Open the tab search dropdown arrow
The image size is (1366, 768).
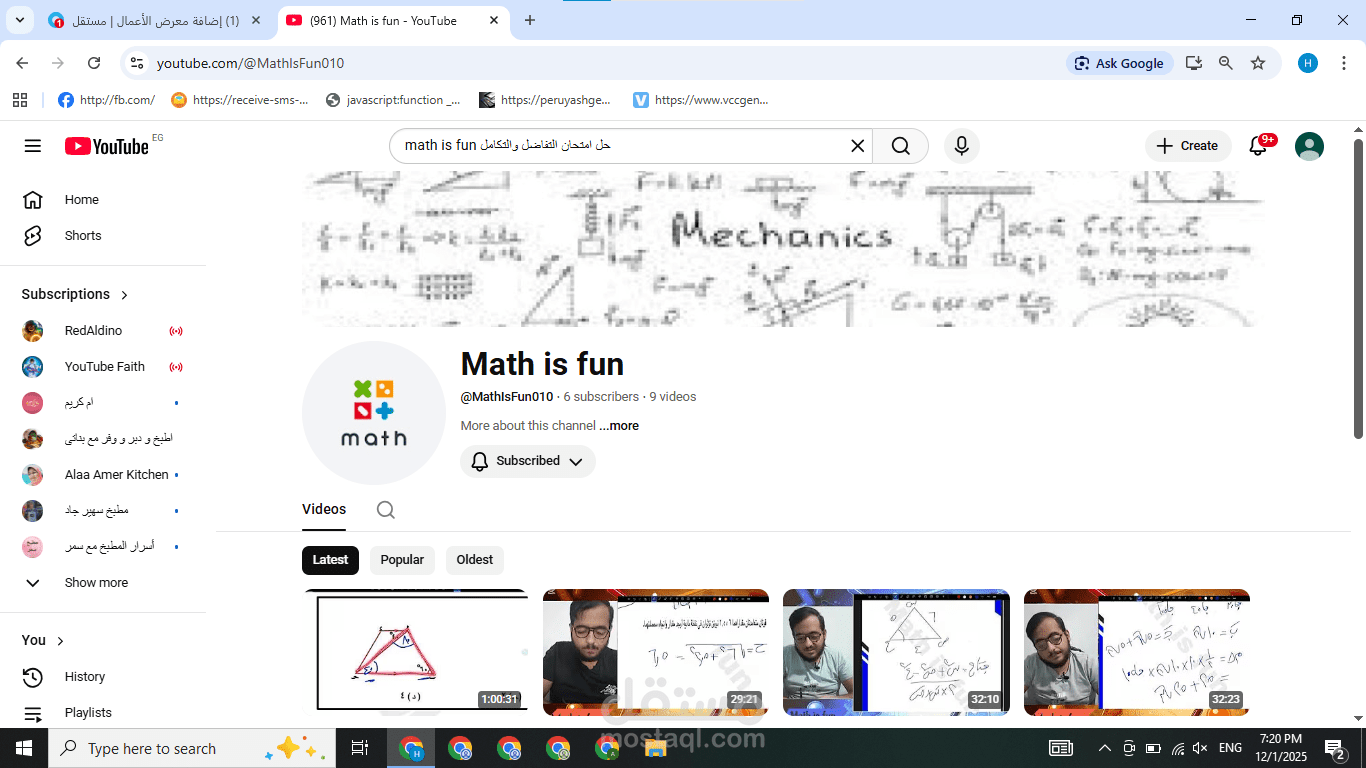tap(19, 20)
